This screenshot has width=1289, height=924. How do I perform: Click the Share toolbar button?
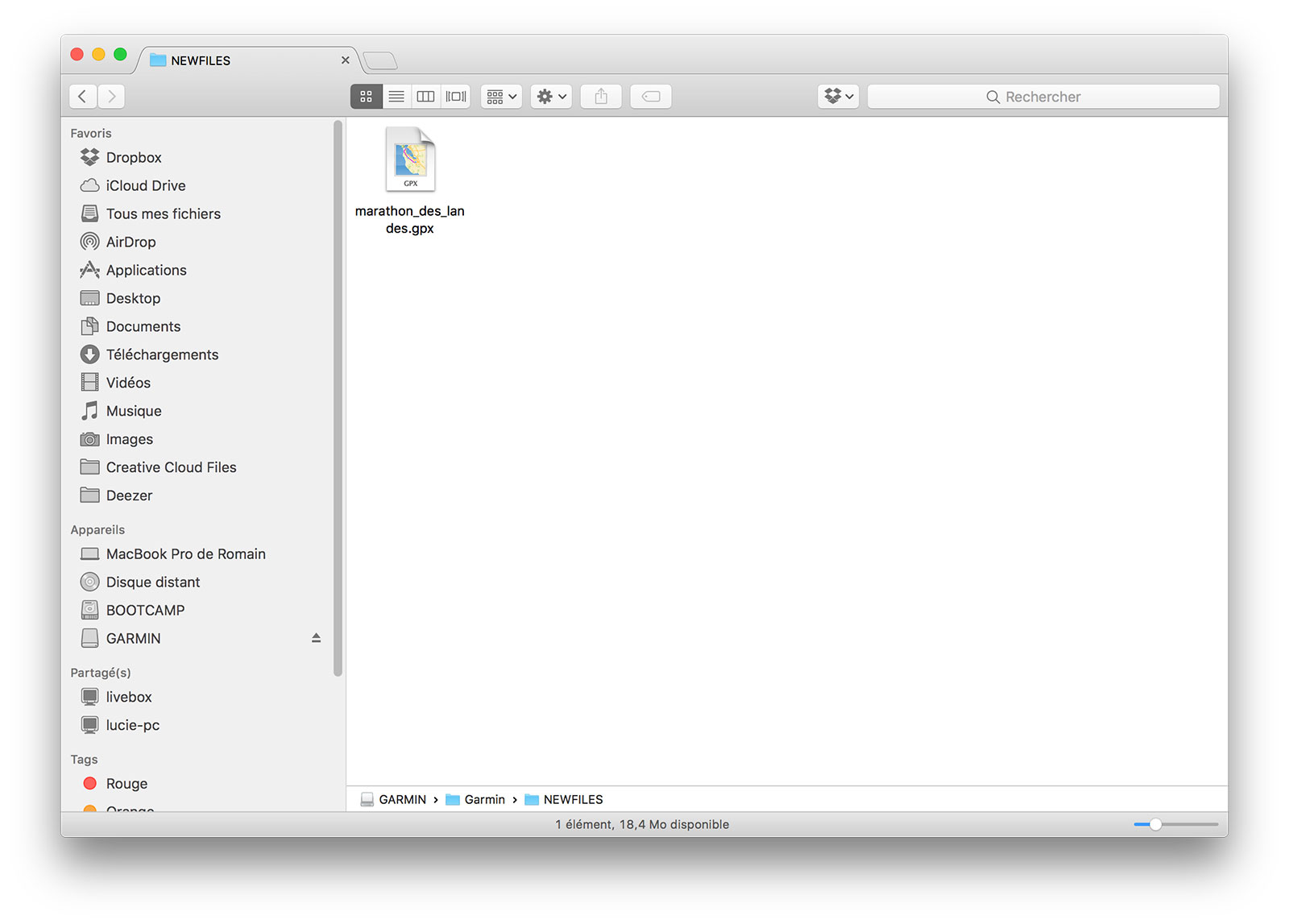(601, 97)
